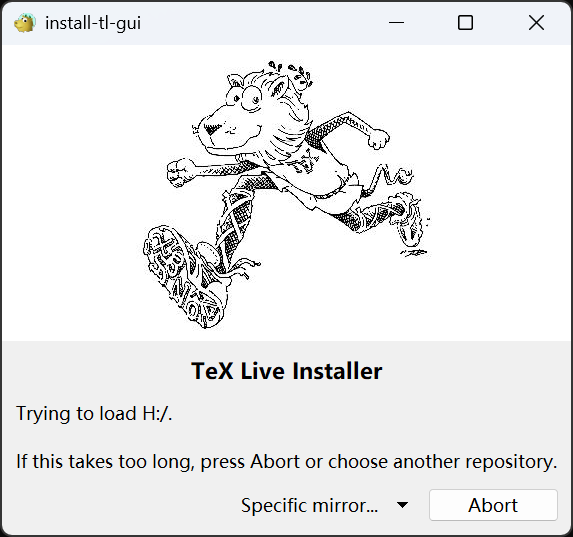Click the 'Trying to load H:/.' status text

[x=94, y=414]
